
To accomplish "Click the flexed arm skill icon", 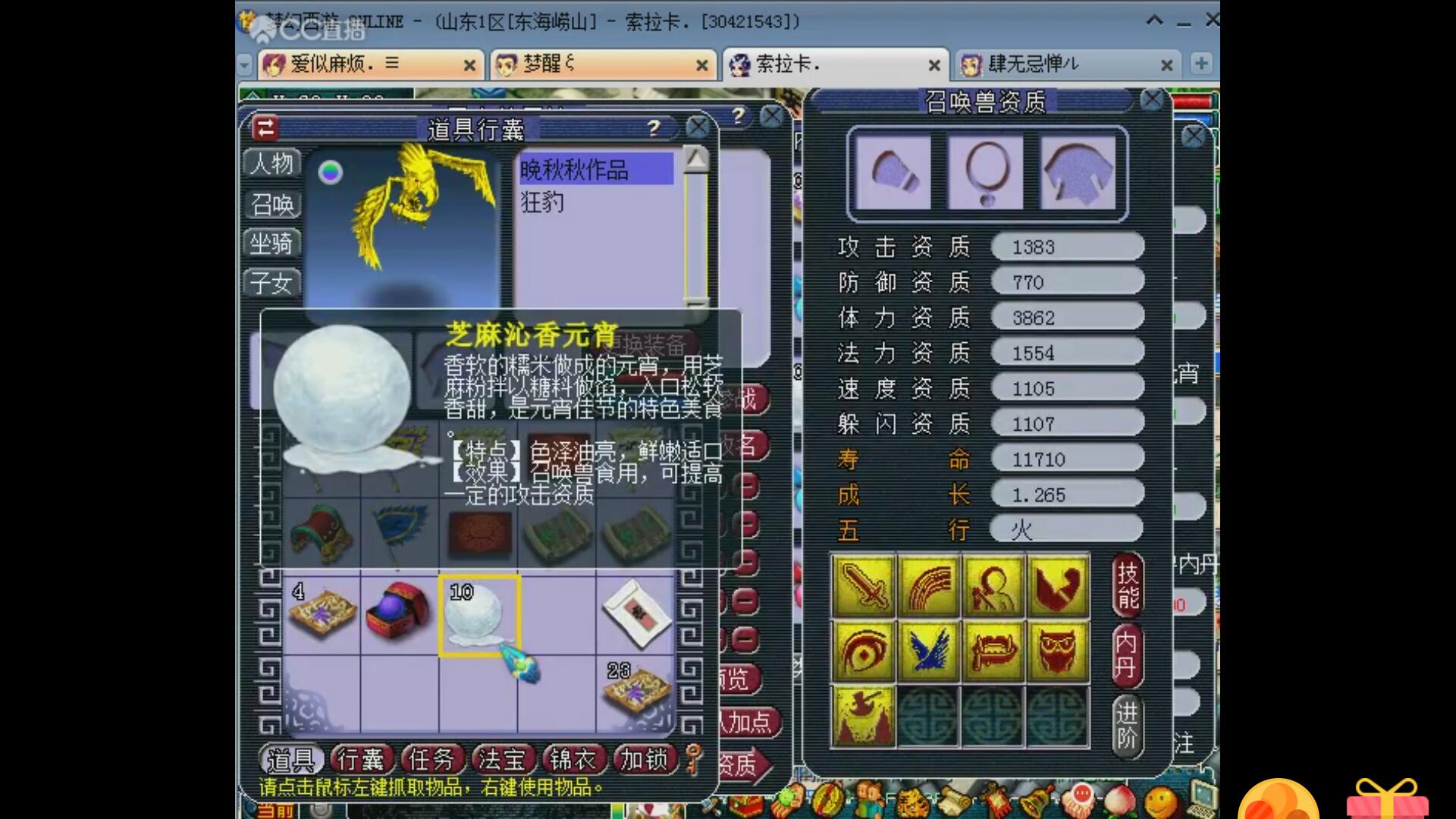I will tap(1059, 585).
